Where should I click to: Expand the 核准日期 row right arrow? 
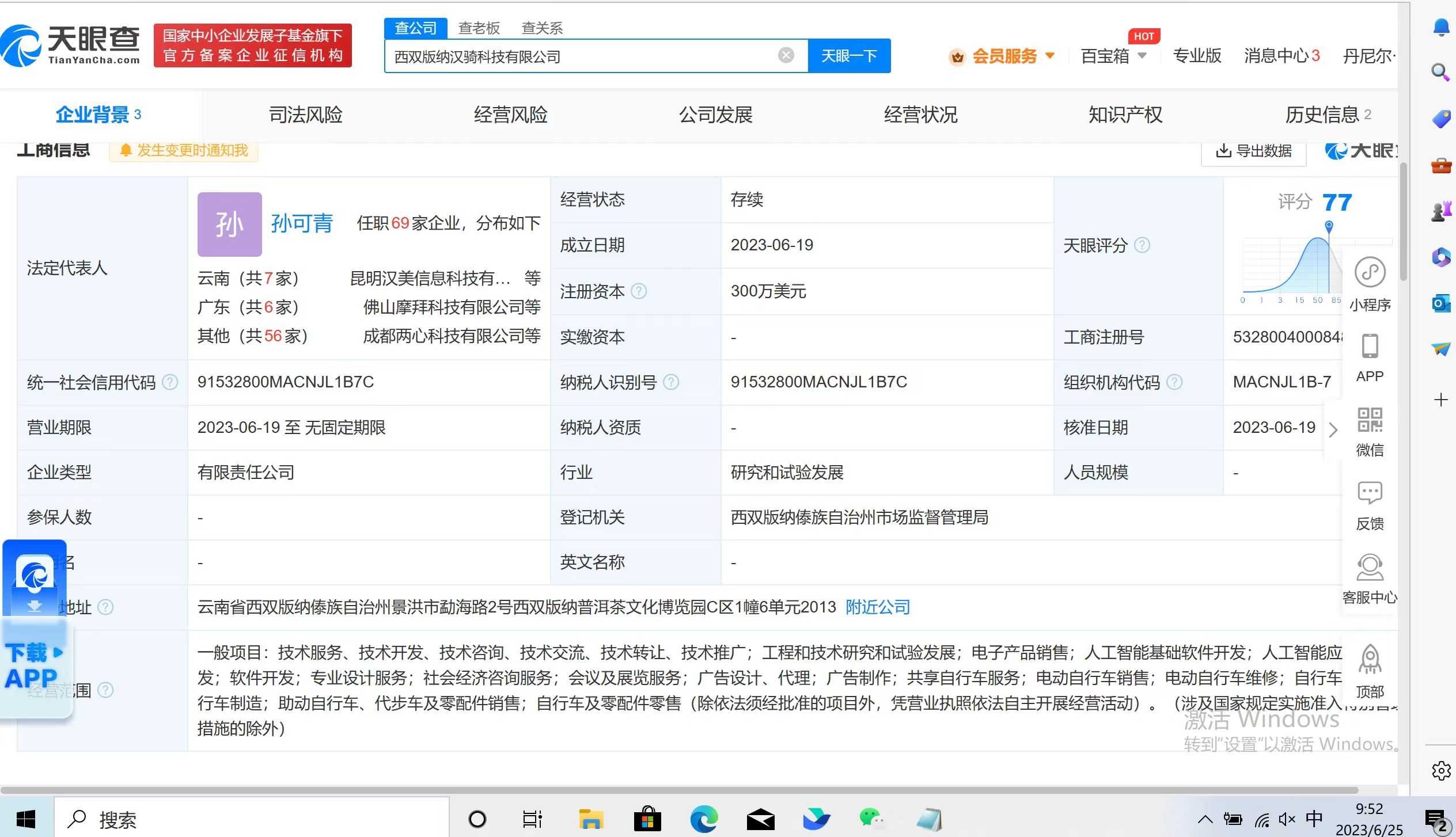(x=1333, y=429)
